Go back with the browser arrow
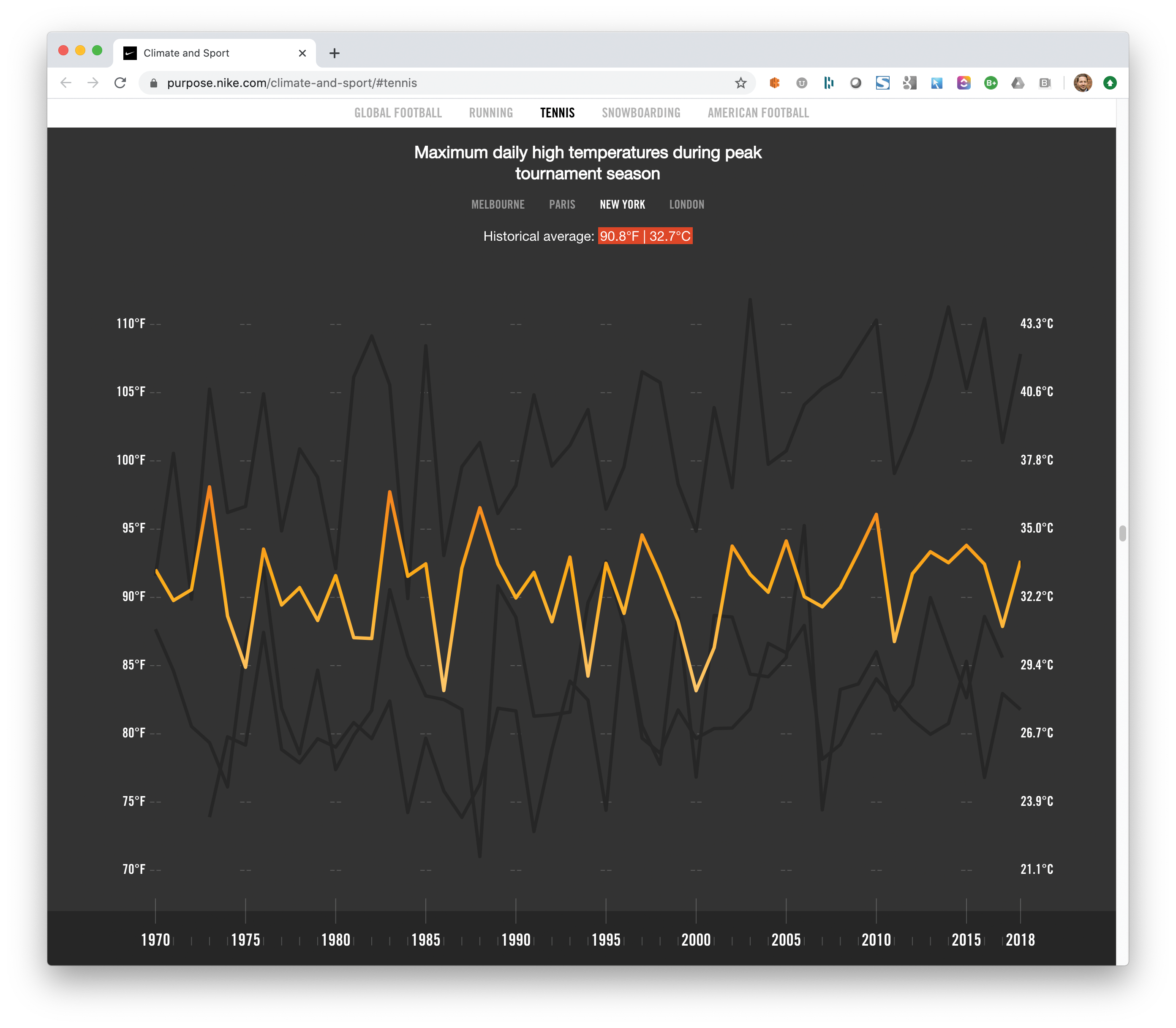The height and width of the screenshot is (1028, 1176). pos(66,83)
